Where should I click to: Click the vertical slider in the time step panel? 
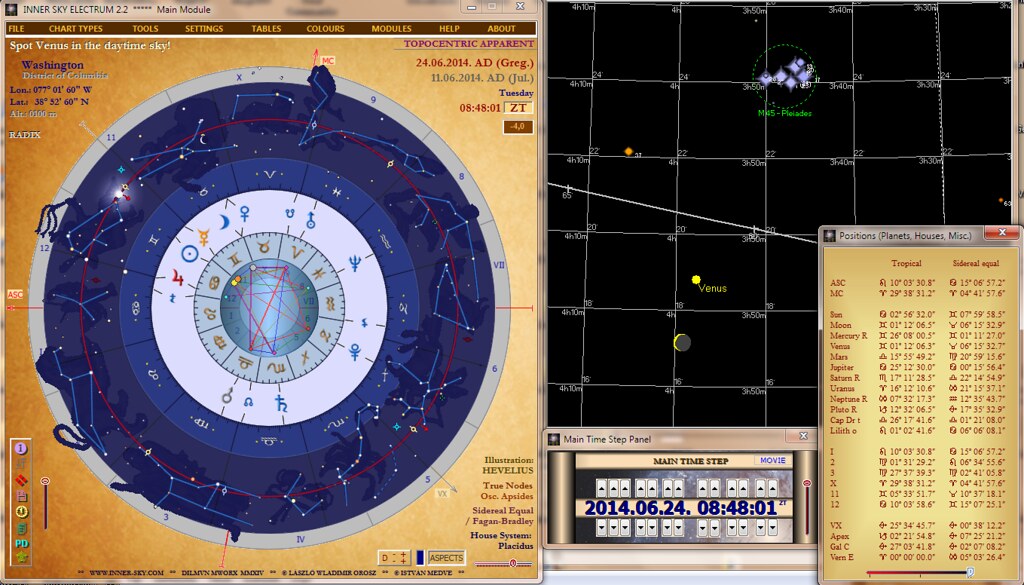[807, 507]
